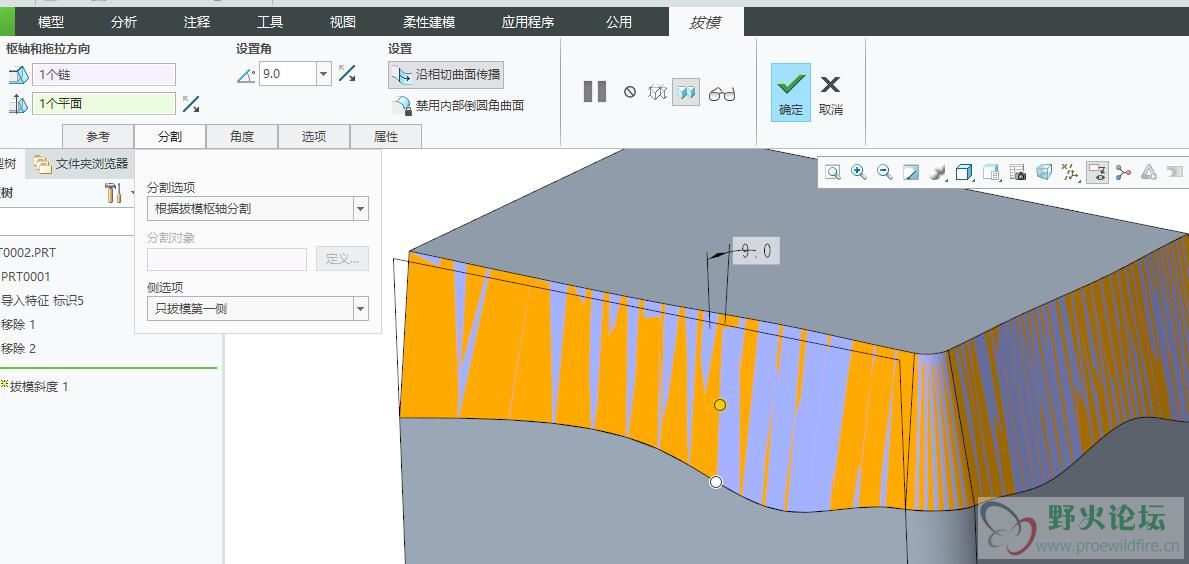
Task: Switch to the 工具 ribbon tab
Action: pyautogui.click(x=269, y=22)
